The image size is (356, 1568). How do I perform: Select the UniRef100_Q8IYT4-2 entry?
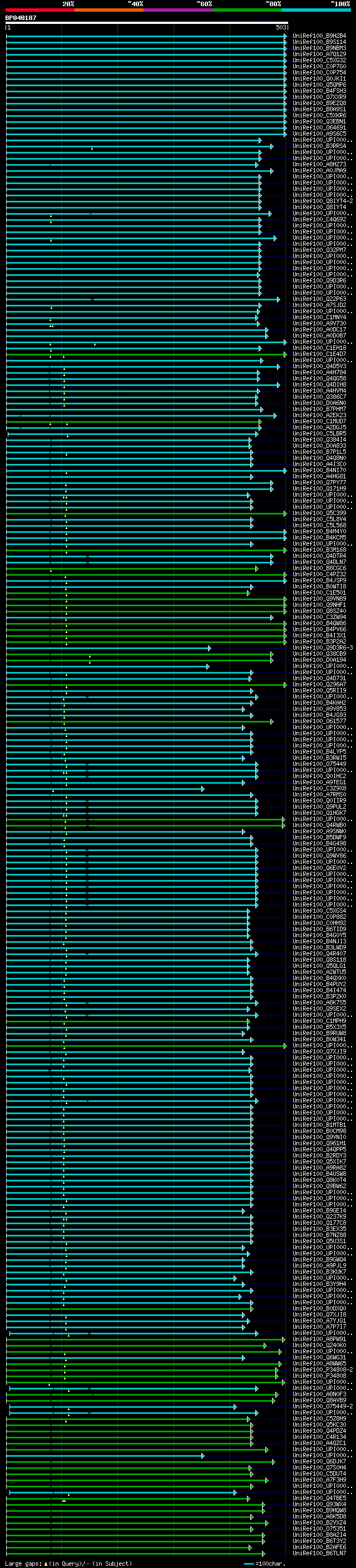click(323, 201)
